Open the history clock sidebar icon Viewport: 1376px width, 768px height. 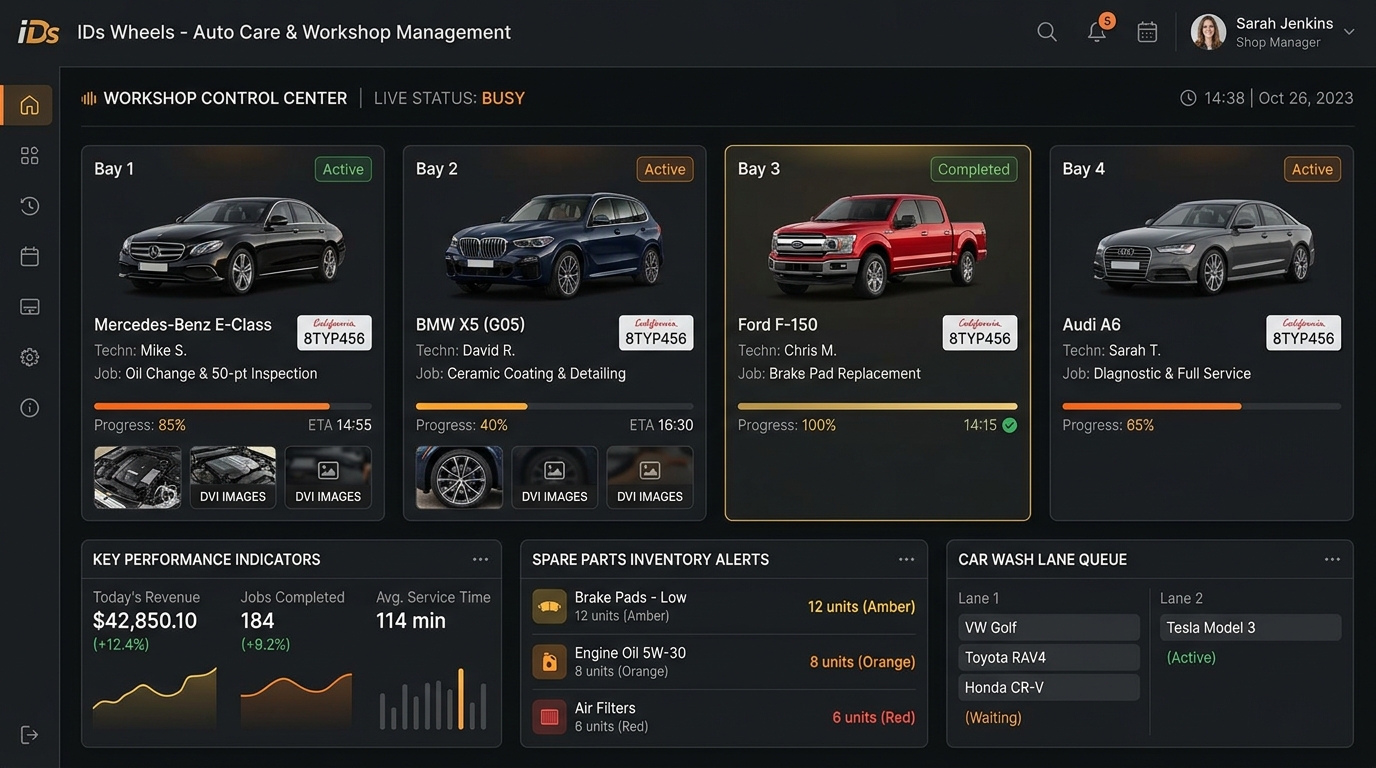pyautogui.click(x=29, y=206)
